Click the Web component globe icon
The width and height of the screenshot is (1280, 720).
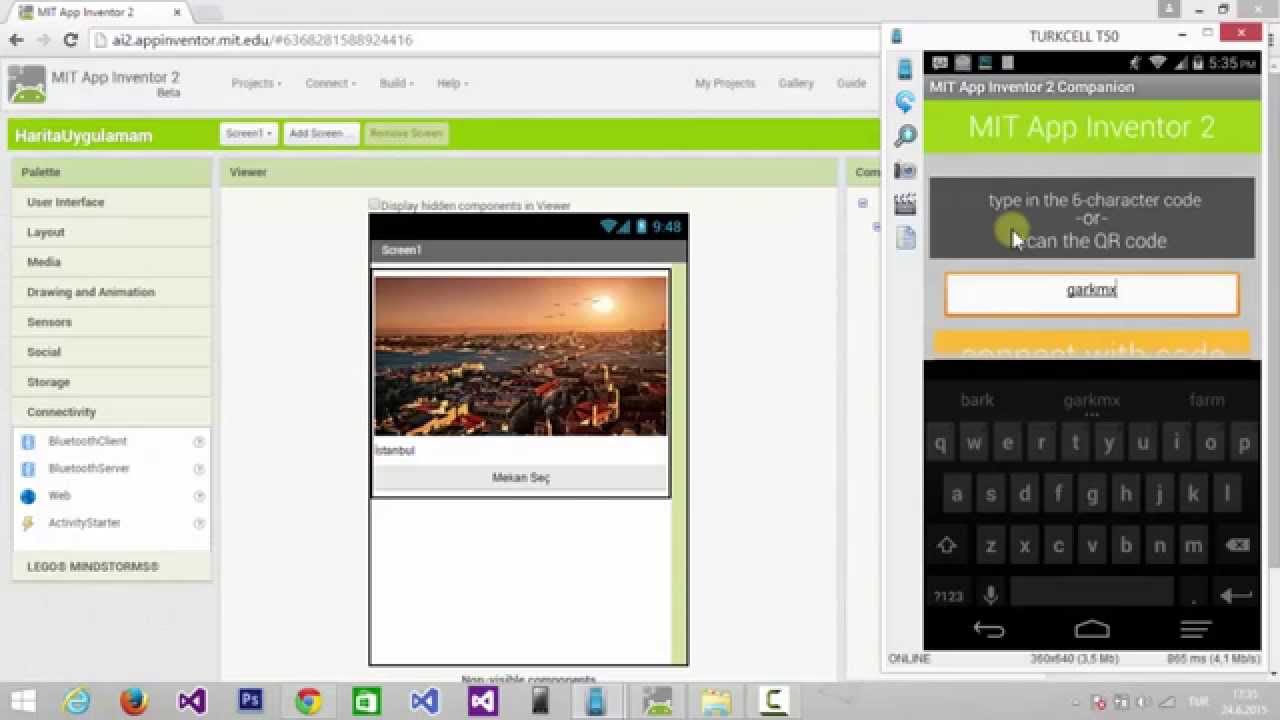(x=28, y=496)
